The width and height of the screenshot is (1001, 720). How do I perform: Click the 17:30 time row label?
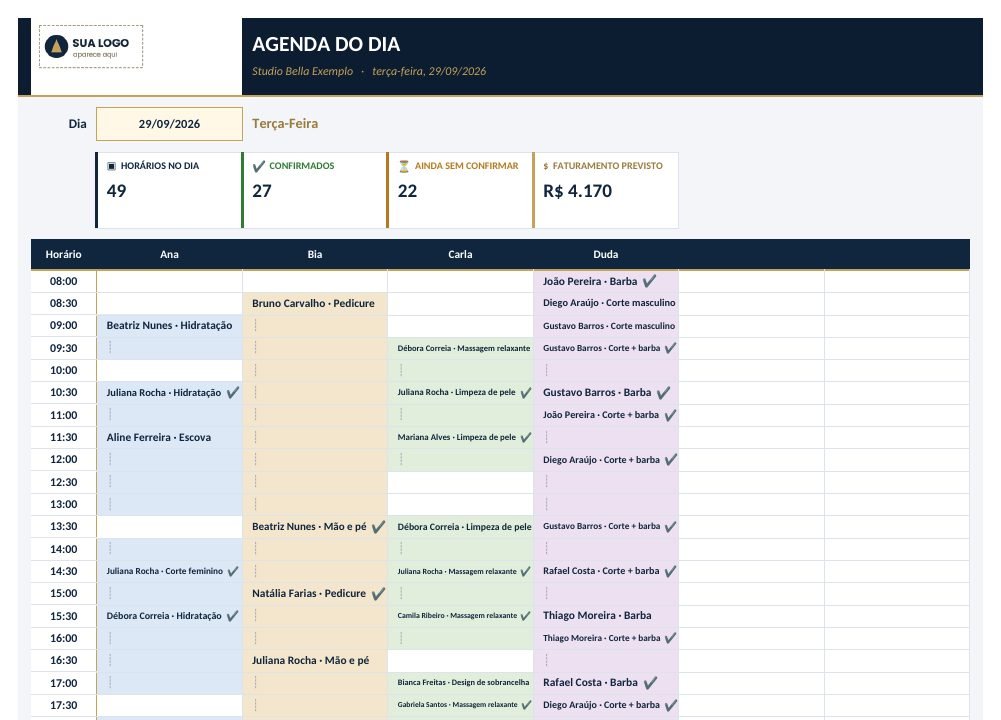coord(63,705)
